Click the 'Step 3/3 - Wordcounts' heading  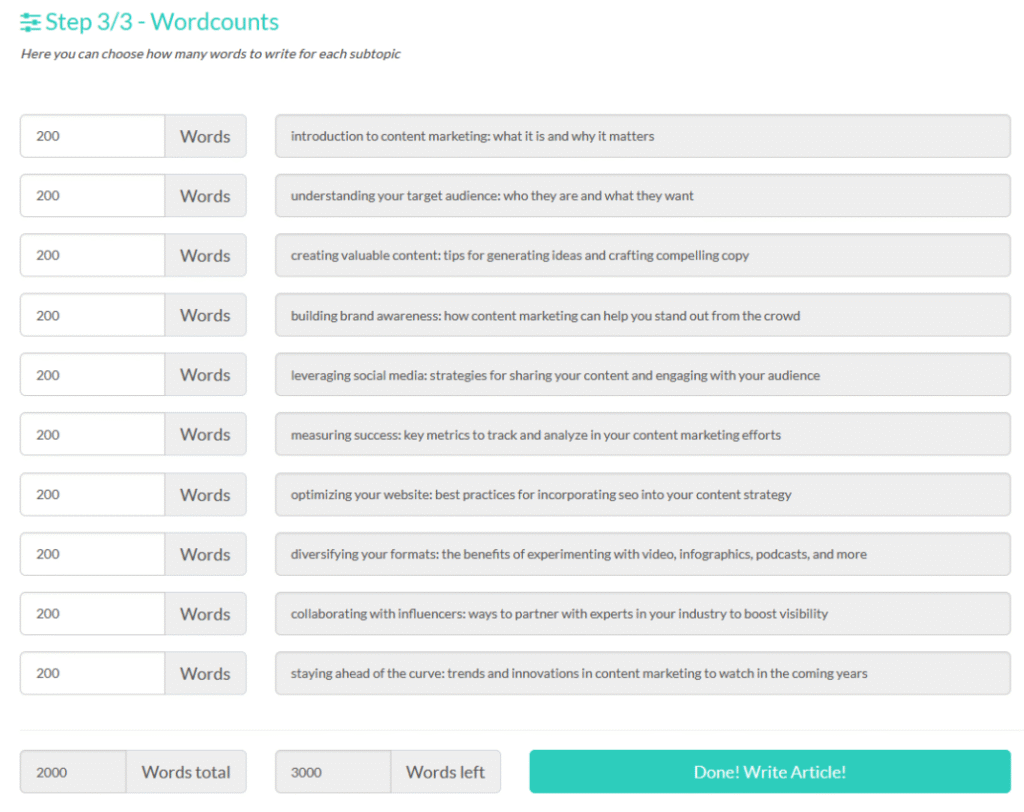pyautogui.click(x=162, y=22)
